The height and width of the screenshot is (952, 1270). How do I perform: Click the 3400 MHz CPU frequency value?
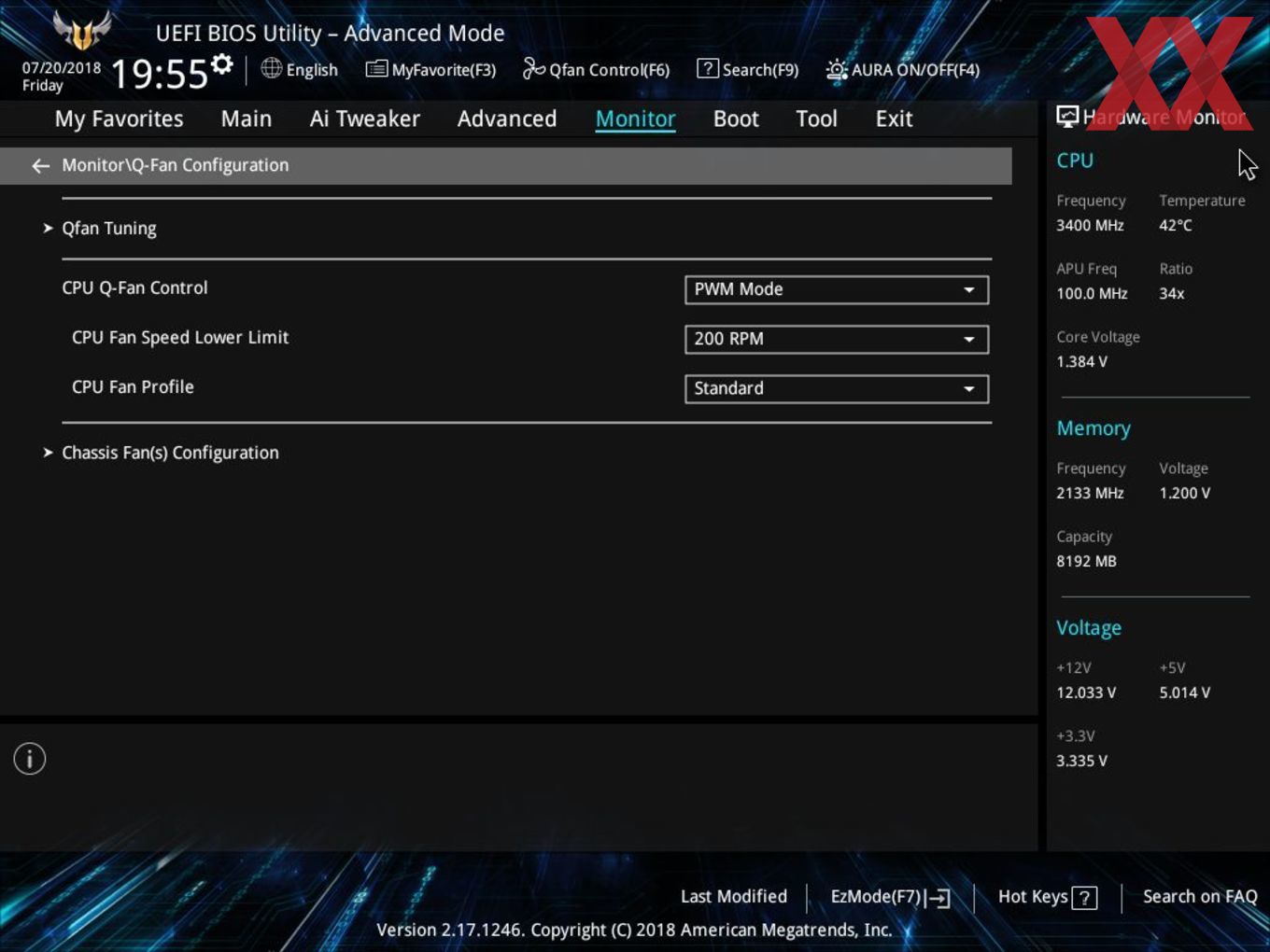tap(1090, 225)
